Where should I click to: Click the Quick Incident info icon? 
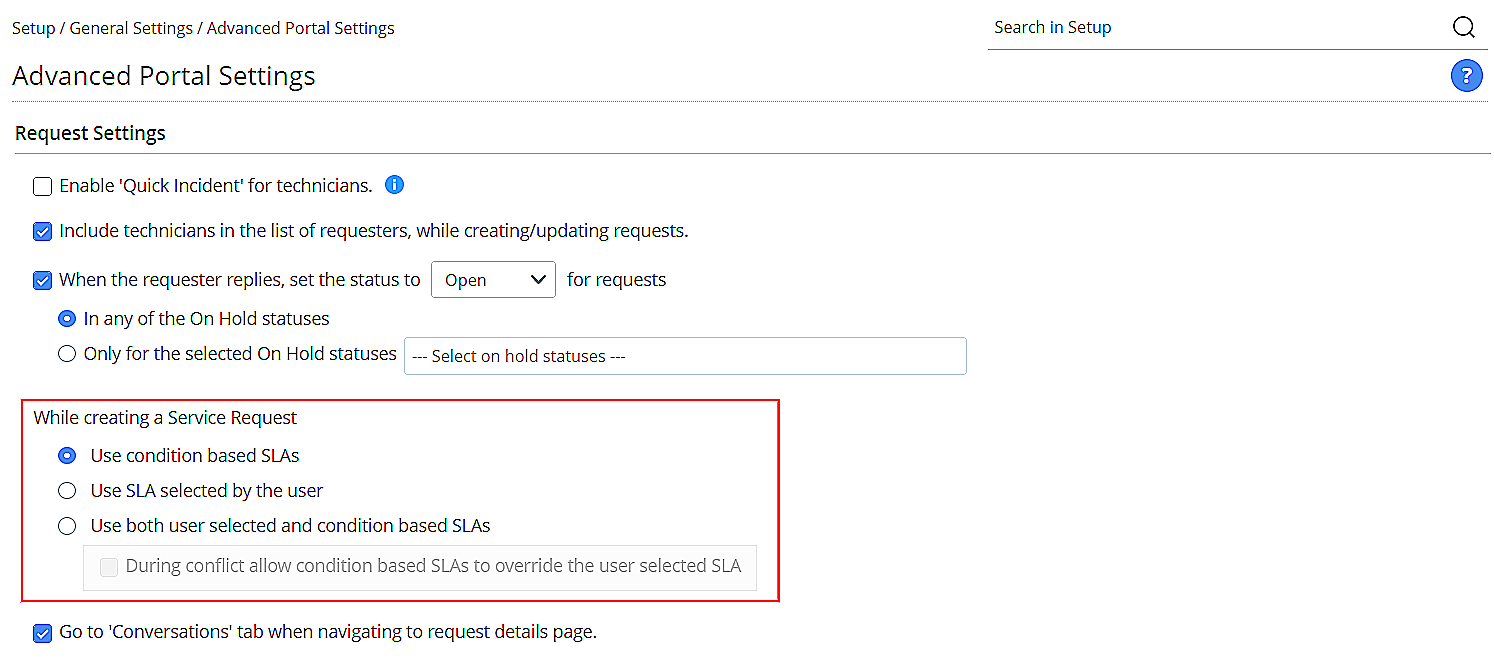click(x=394, y=185)
